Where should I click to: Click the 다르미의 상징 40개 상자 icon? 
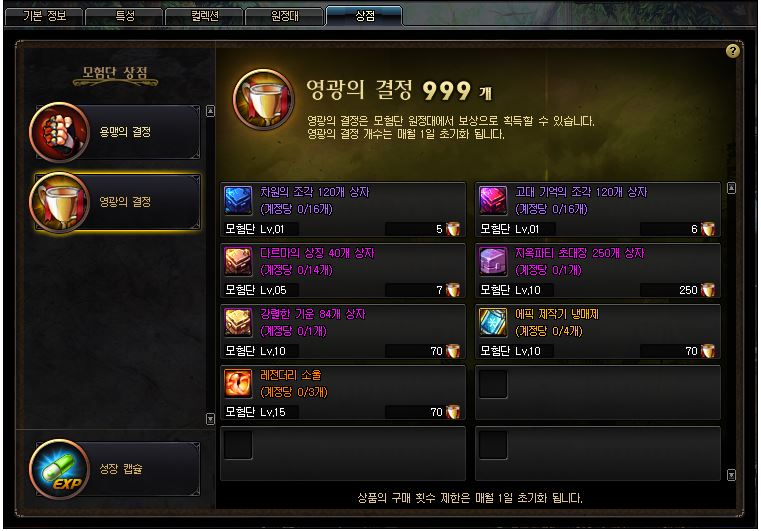238,261
